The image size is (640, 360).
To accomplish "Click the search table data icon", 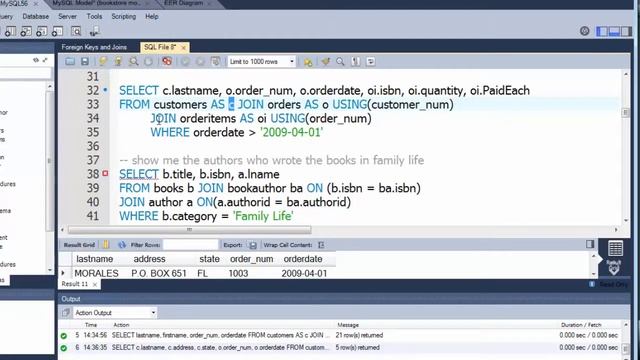I will coord(76,31).
